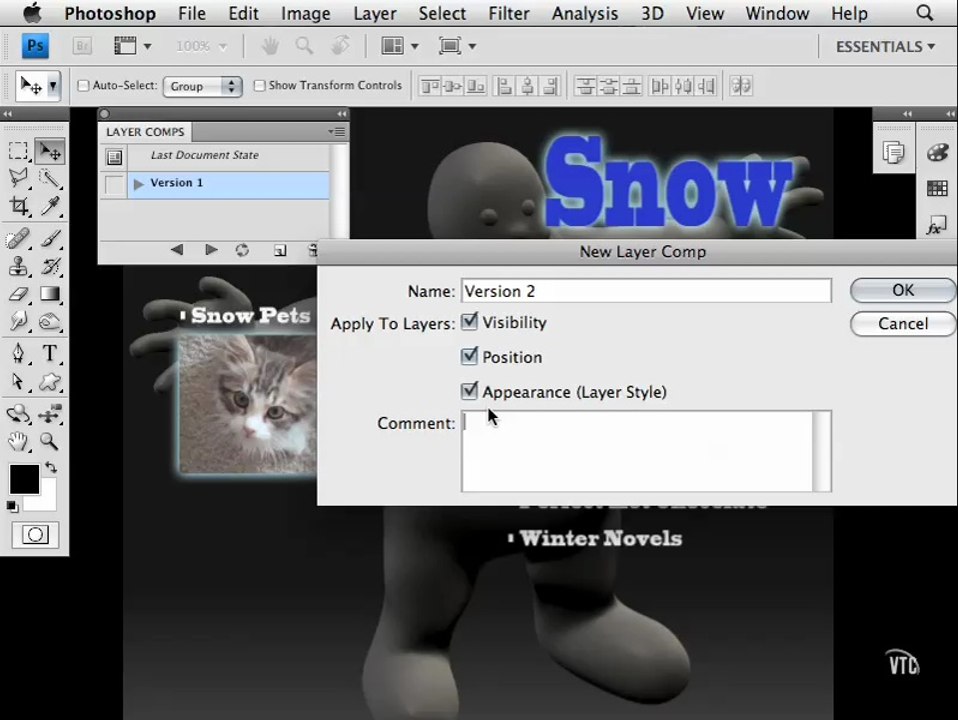The height and width of the screenshot is (720, 958).
Task: Open the Apple menu
Action: coord(32,13)
